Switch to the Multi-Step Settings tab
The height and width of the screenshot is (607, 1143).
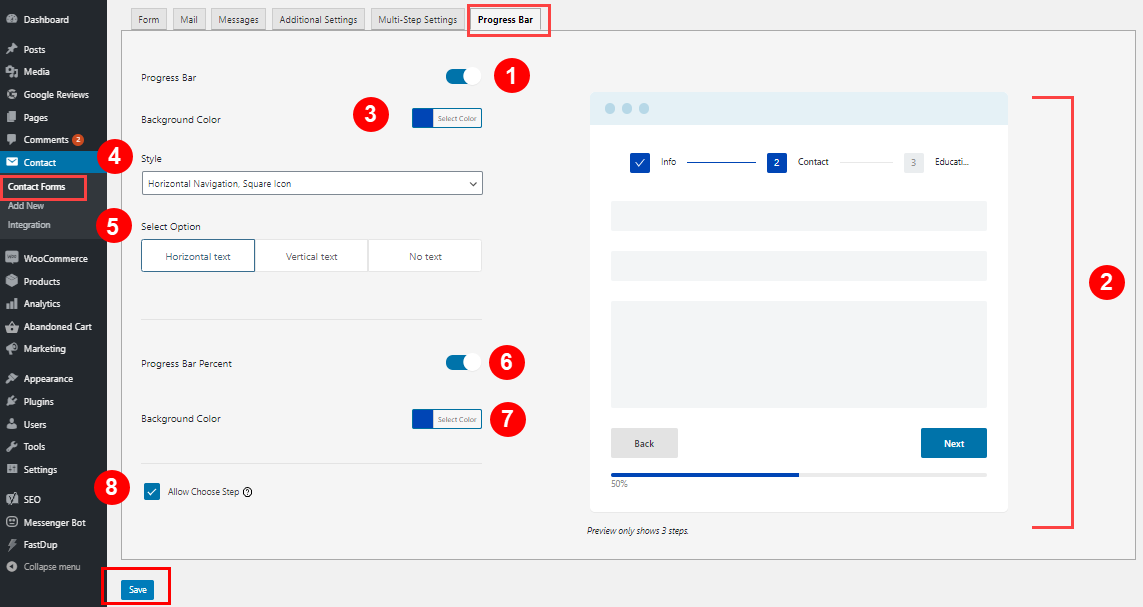[x=418, y=20]
